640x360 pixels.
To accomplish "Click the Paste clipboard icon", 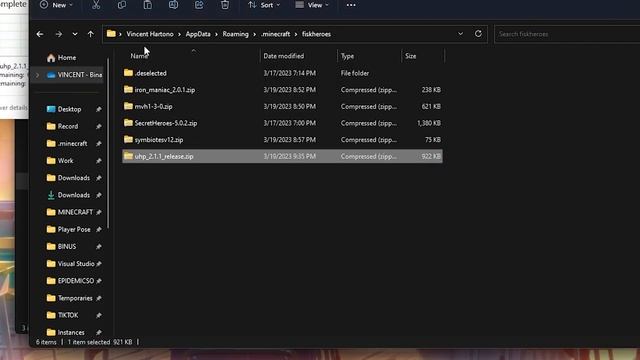I will (147, 5).
